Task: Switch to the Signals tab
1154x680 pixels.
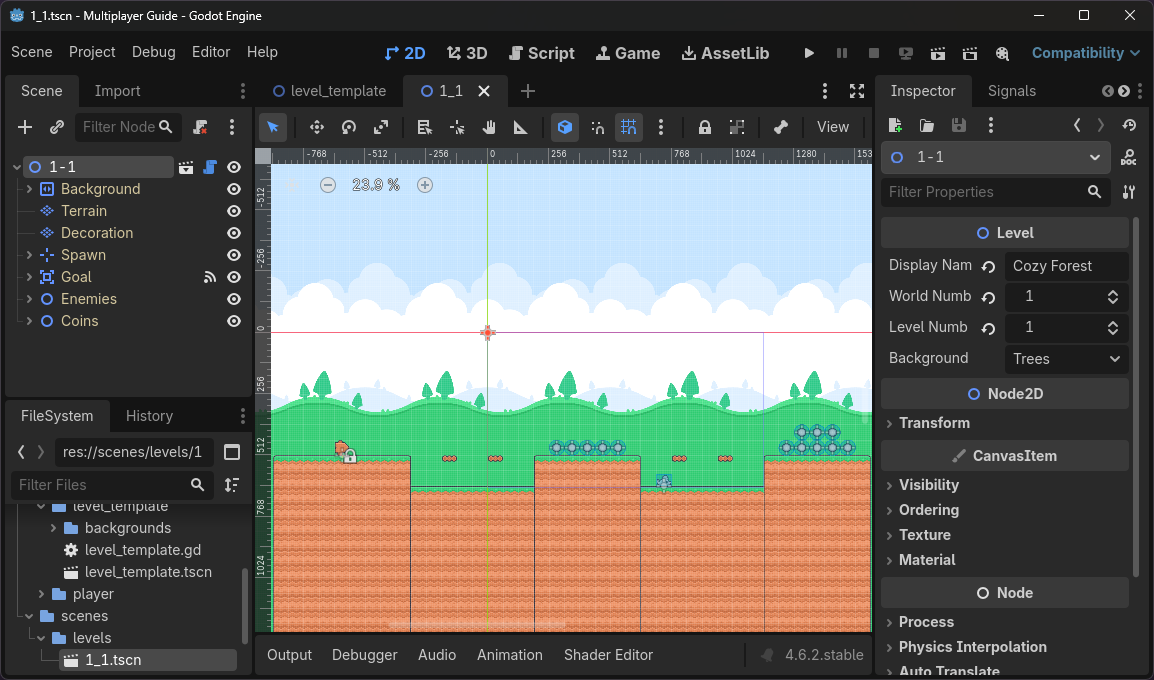Action: [1012, 91]
